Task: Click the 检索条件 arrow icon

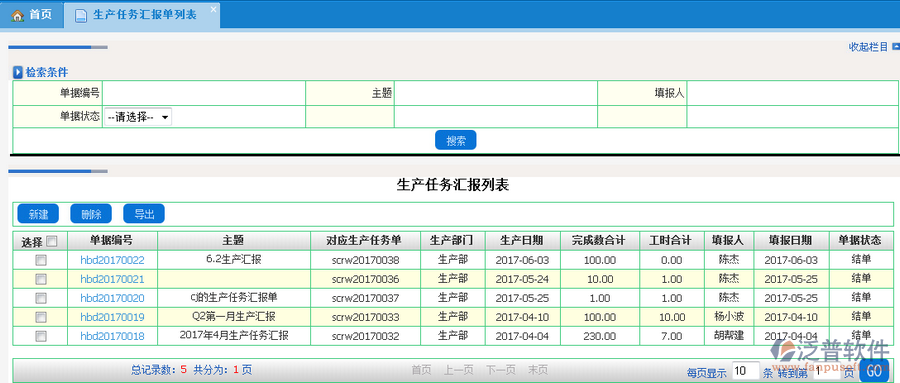Action: coord(18,72)
